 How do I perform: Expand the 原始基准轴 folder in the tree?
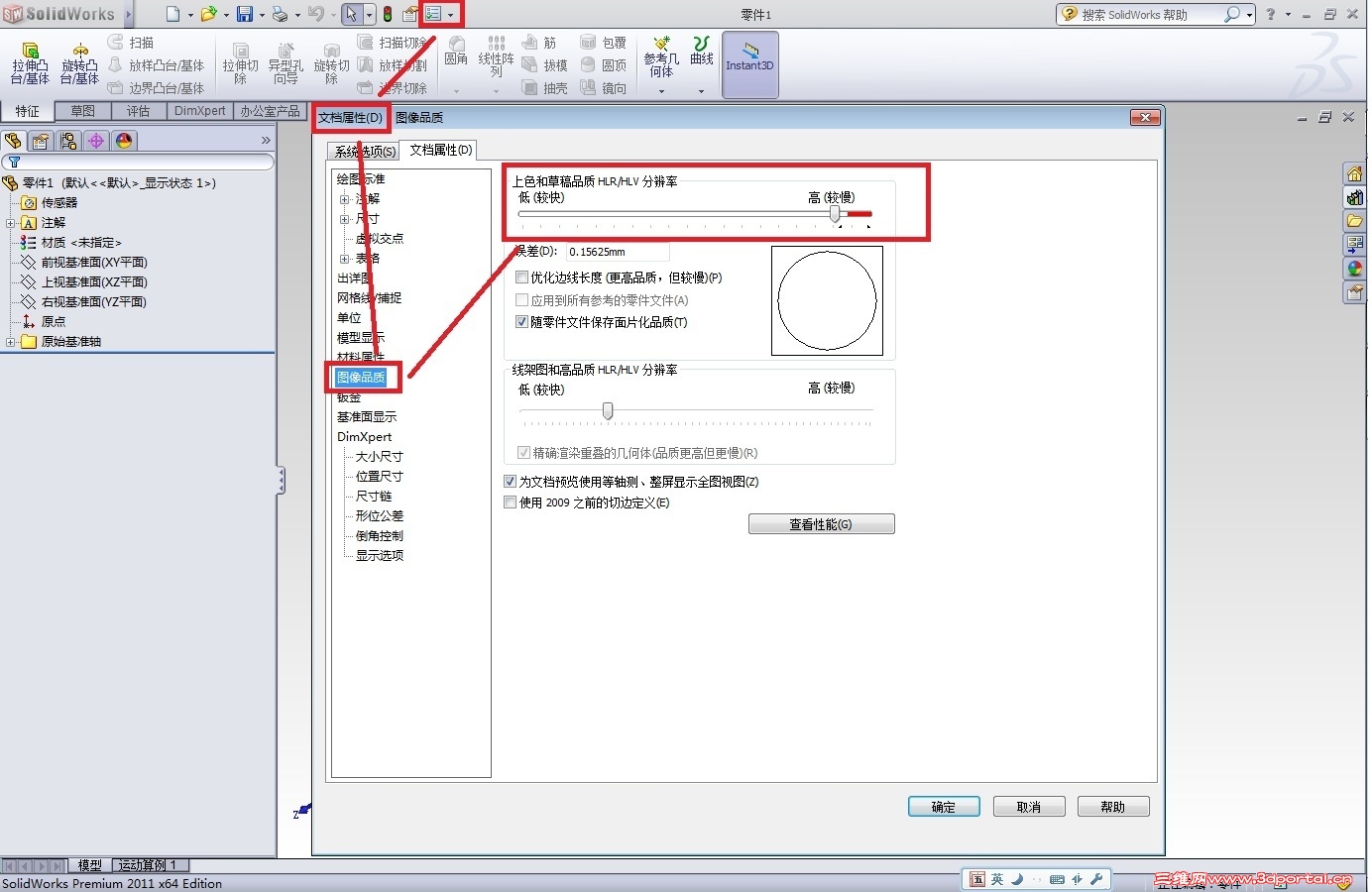click(x=10, y=342)
